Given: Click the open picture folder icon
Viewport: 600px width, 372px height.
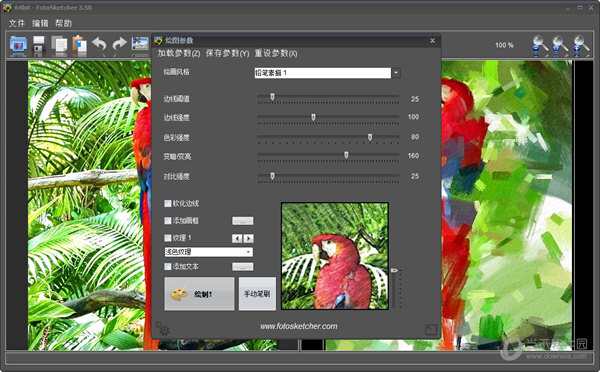Looking at the screenshot, I should 18,45.
